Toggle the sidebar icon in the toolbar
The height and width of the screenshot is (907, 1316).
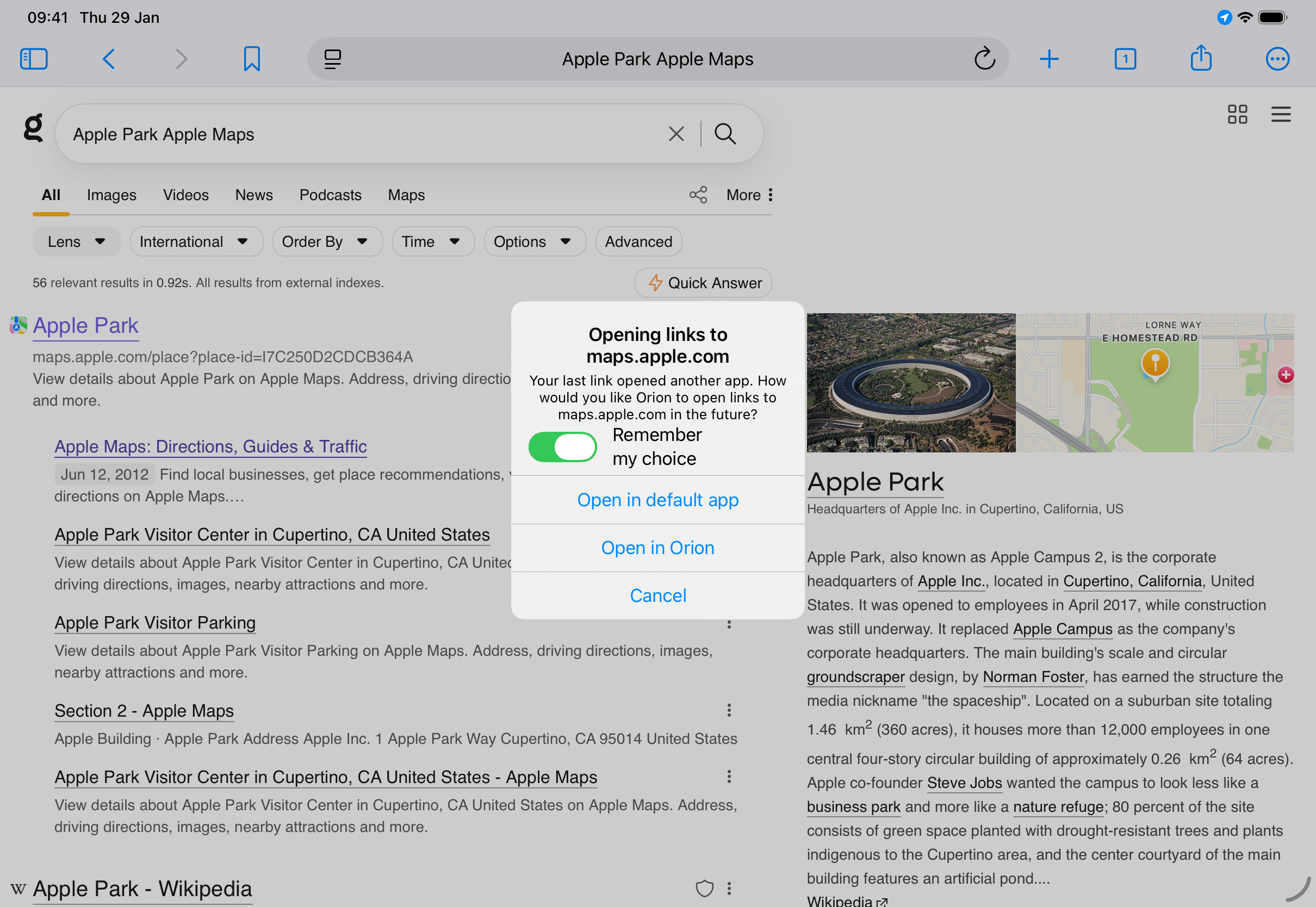click(x=34, y=59)
